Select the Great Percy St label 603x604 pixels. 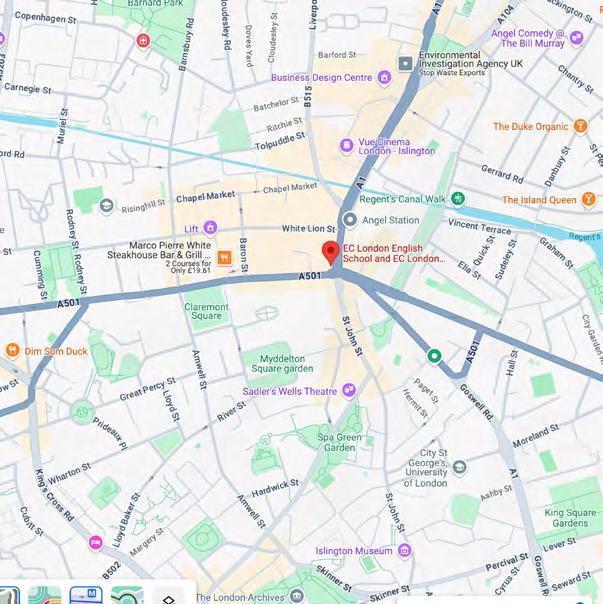coord(148,389)
